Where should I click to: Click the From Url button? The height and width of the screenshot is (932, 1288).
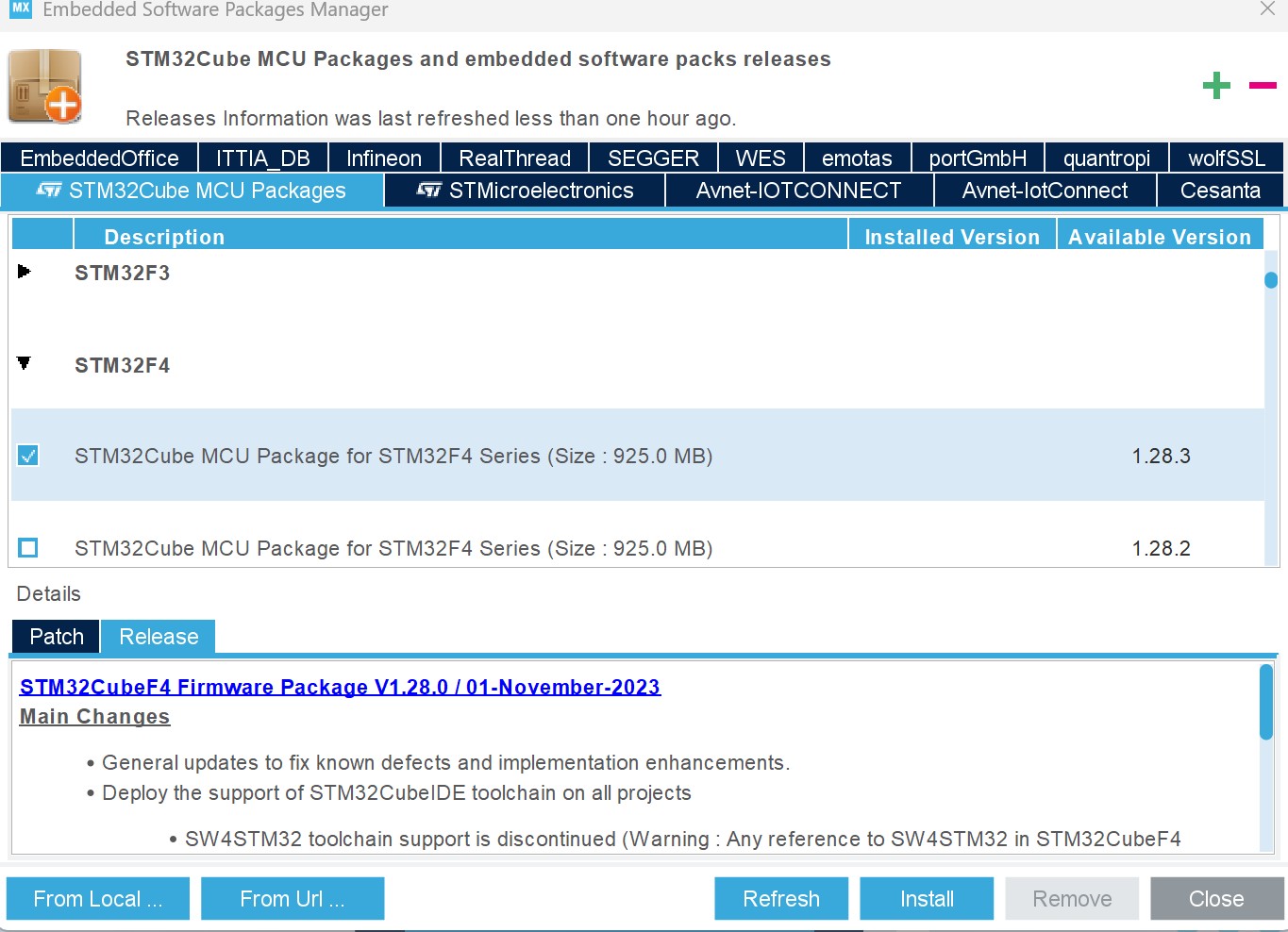coord(293,899)
